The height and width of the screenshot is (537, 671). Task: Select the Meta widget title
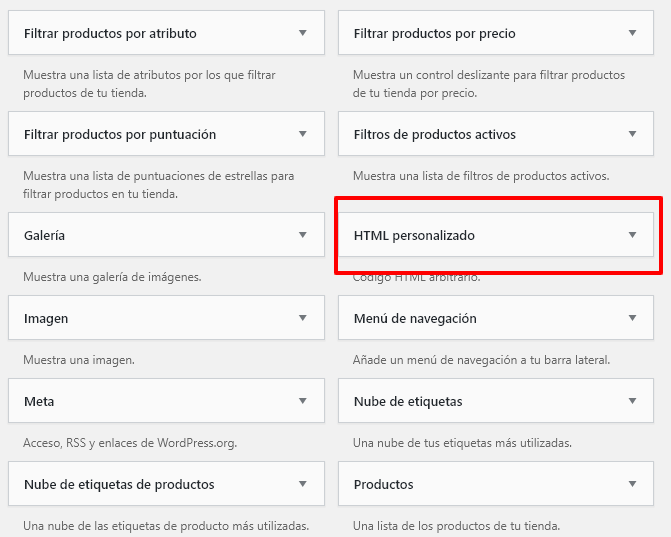pyautogui.click(x=39, y=401)
